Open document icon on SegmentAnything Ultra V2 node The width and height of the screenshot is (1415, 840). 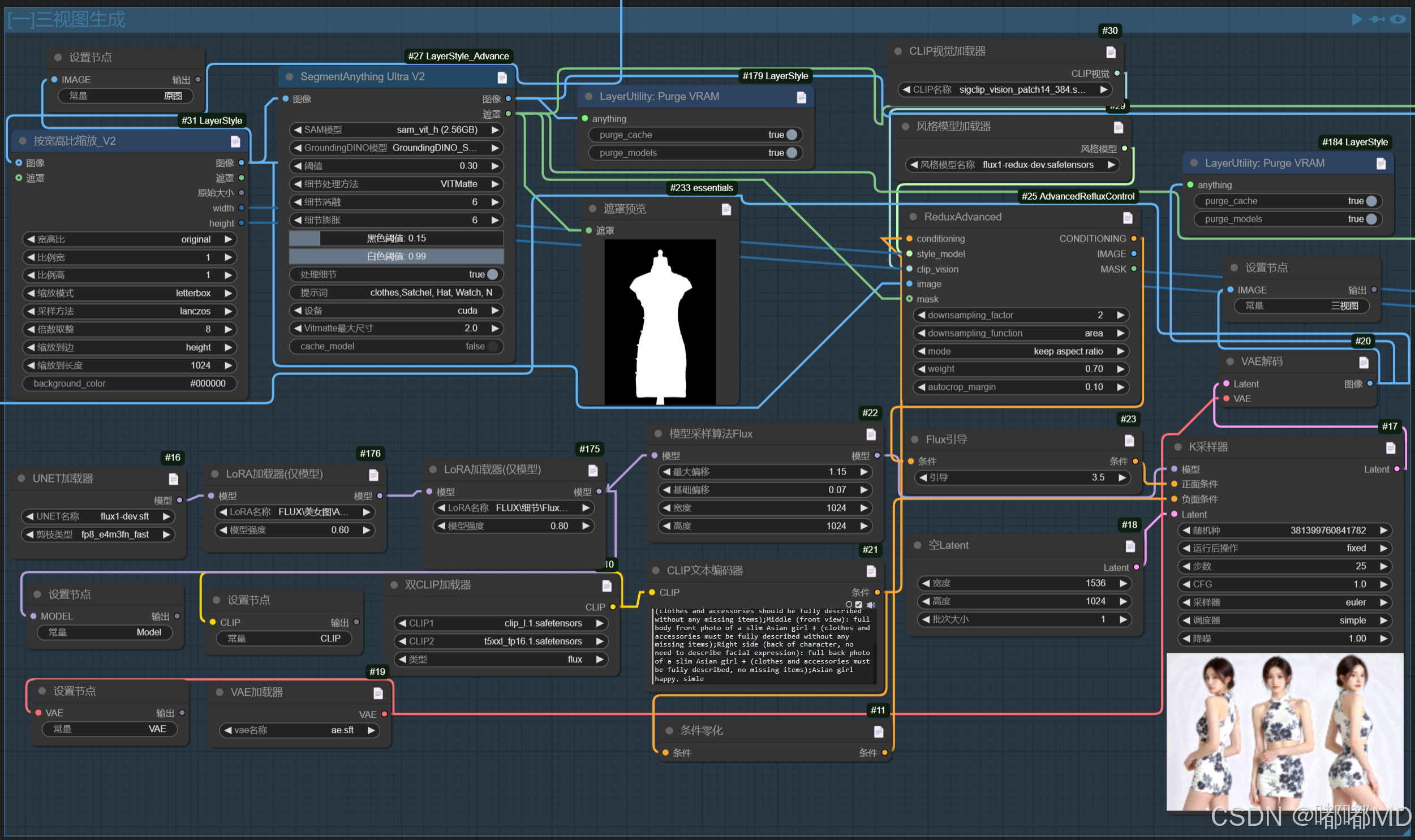pyautogui.click(x=501, y=77)
